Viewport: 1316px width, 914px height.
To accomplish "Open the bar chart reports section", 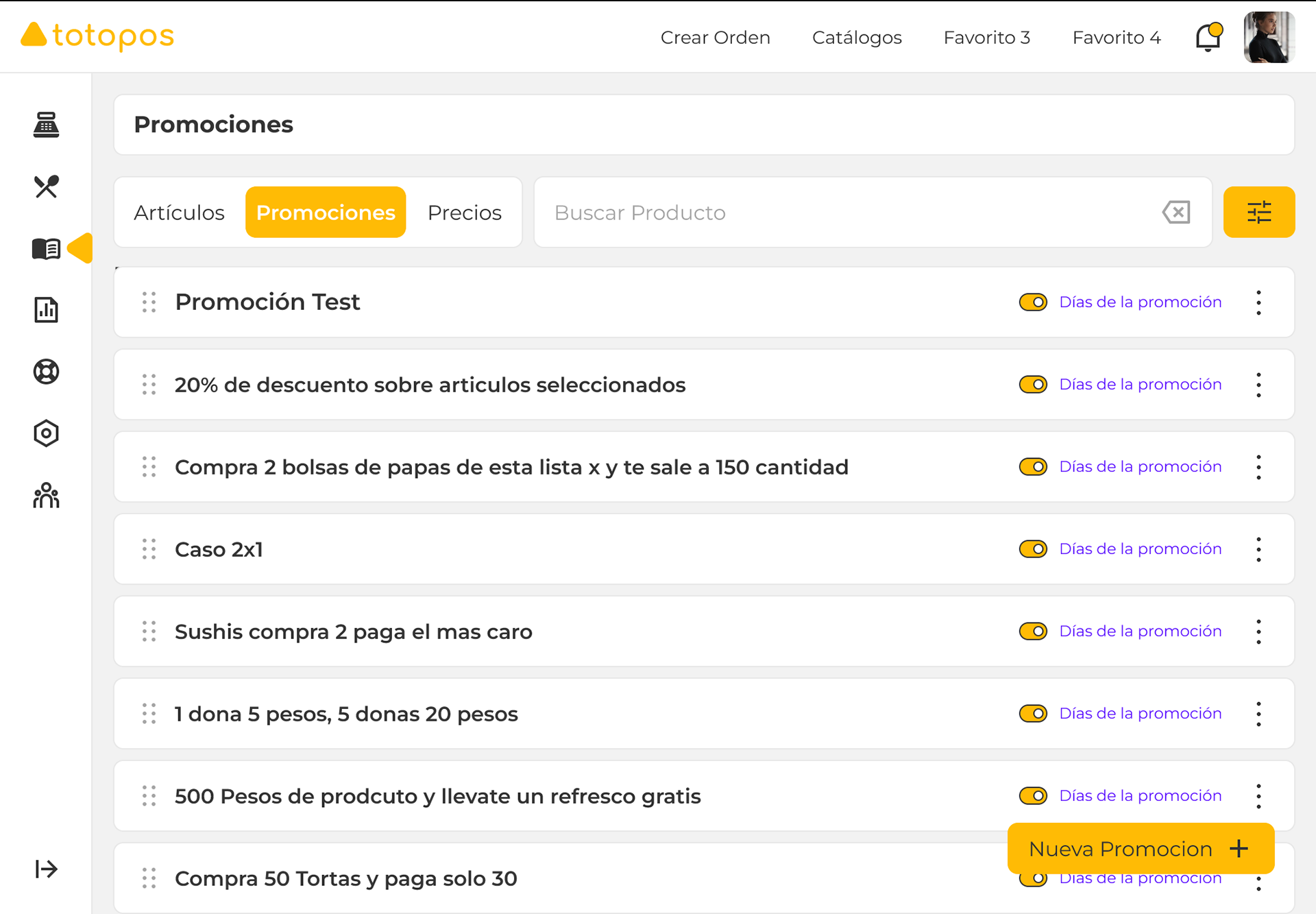I will pyautogui.click(x=46, y=310).
